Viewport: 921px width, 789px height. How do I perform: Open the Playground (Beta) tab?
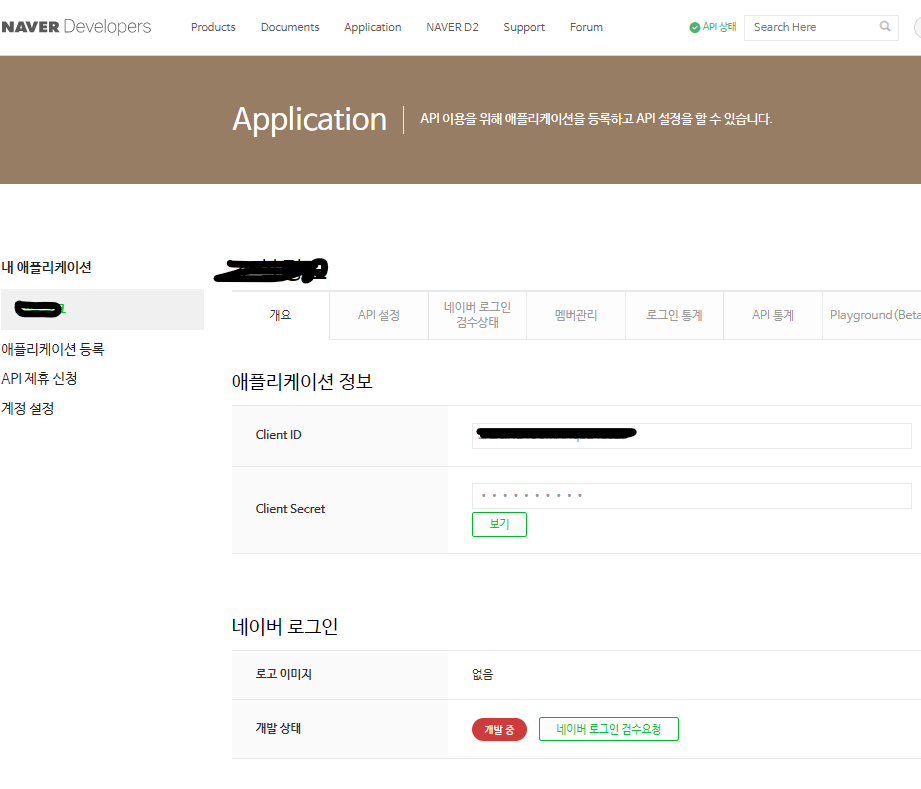874,315
